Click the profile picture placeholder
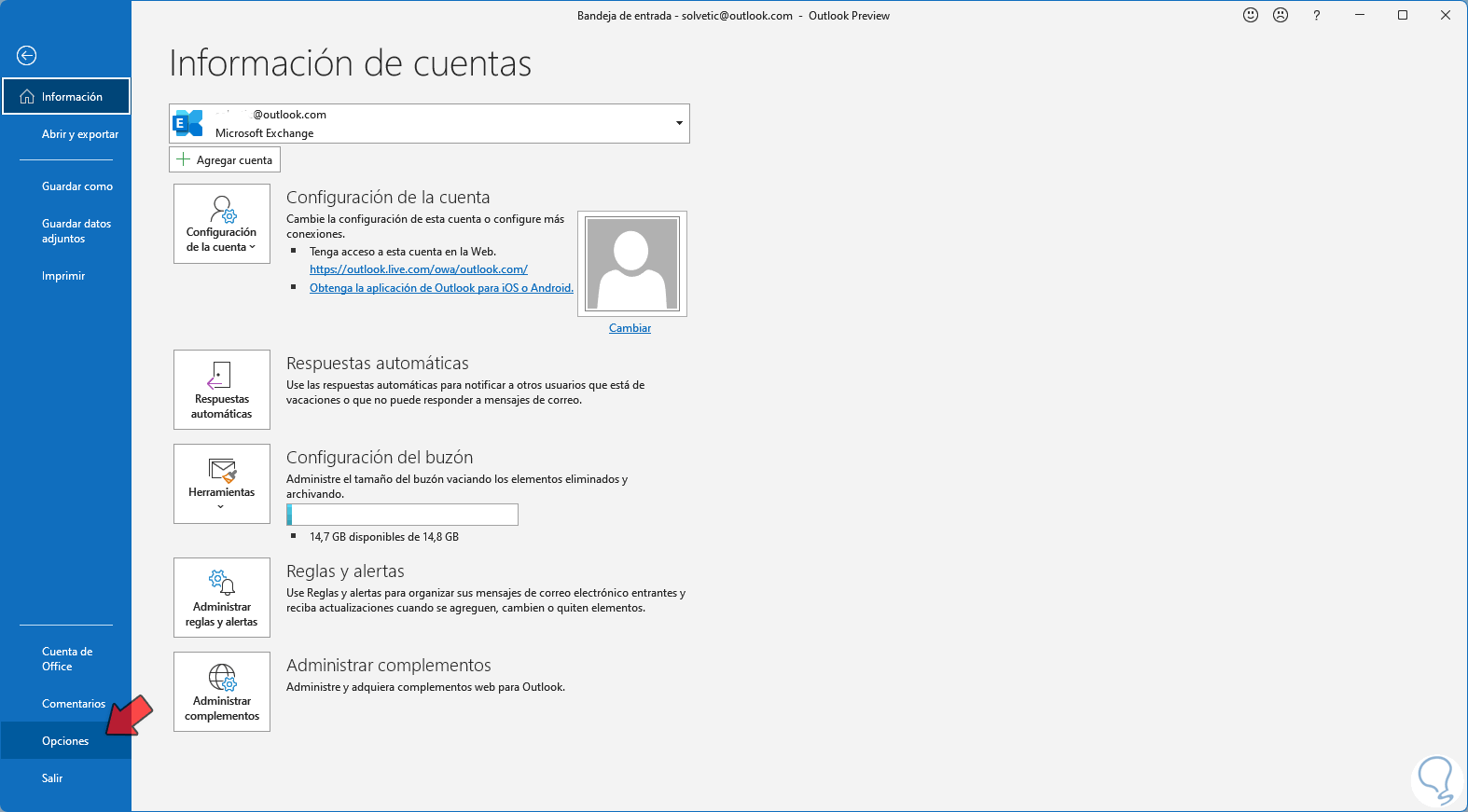 point(632,264)
